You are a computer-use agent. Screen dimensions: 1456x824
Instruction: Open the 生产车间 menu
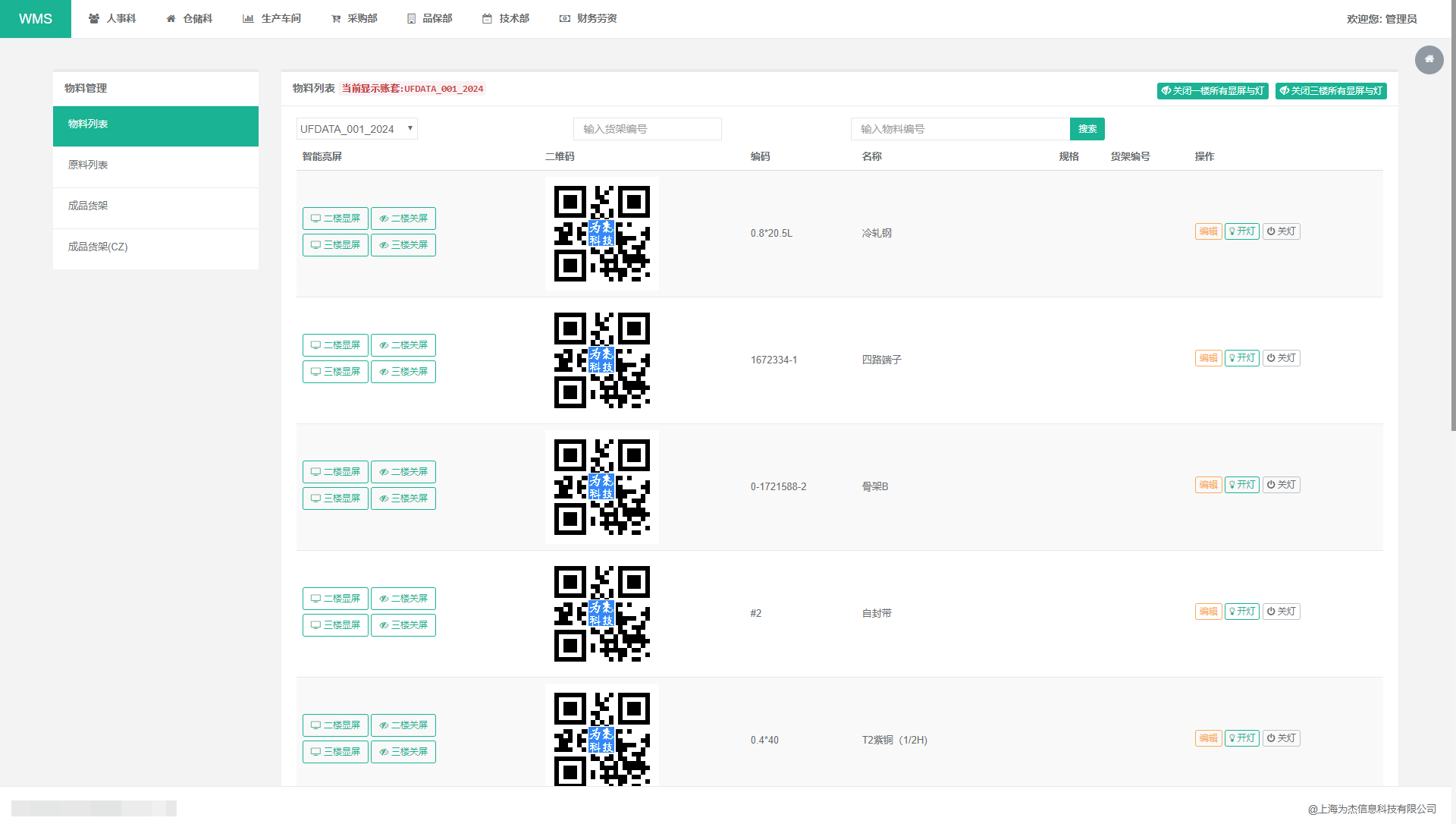pos(271,19)
